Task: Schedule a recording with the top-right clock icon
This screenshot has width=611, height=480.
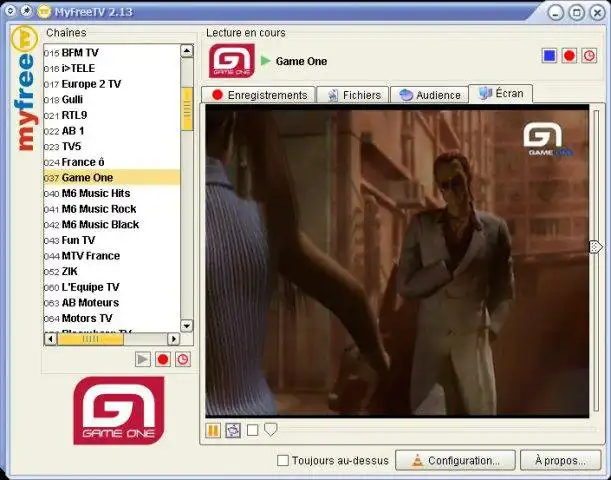Action: click(589, 56)
